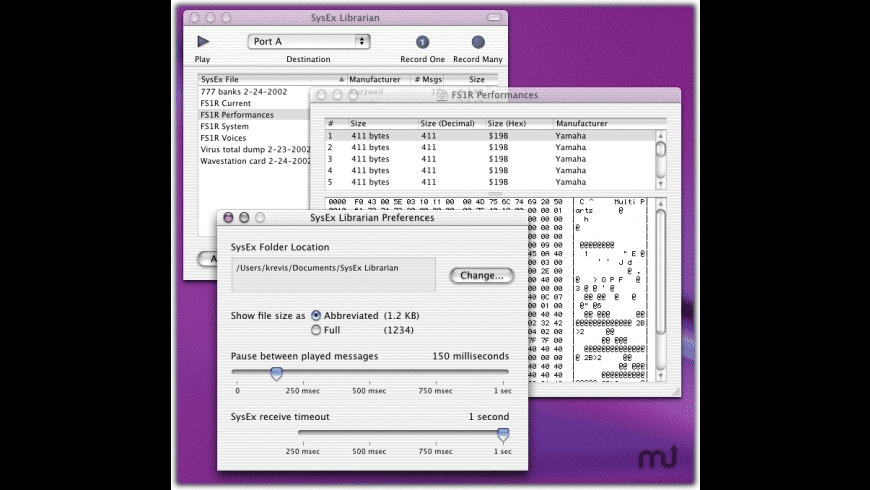
Task: Open the Port A destination dropdown
Action: [308, 41]
